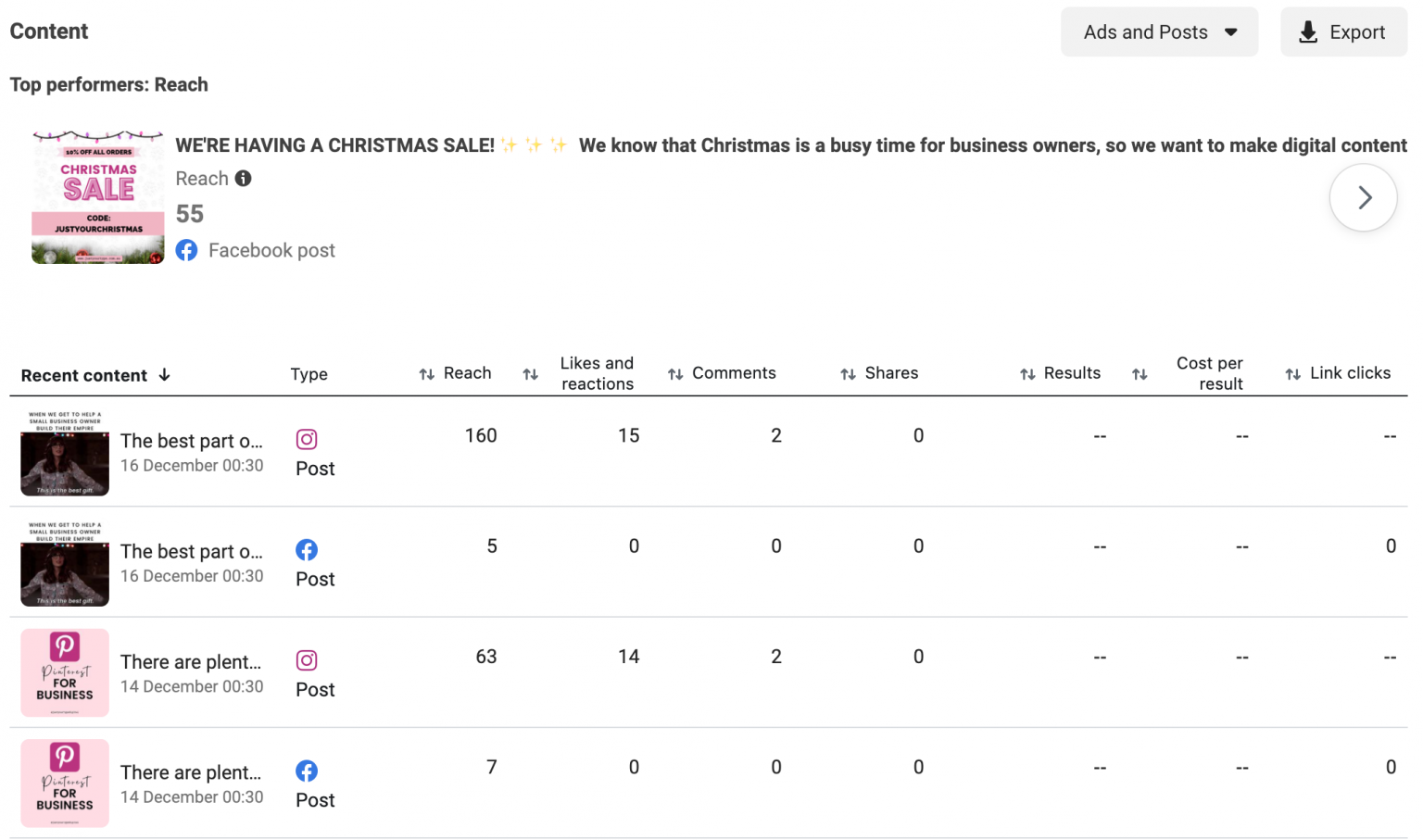Click the Export button
The image size is (1423, 840).
pyautogui.click(x=1343, y=31)
